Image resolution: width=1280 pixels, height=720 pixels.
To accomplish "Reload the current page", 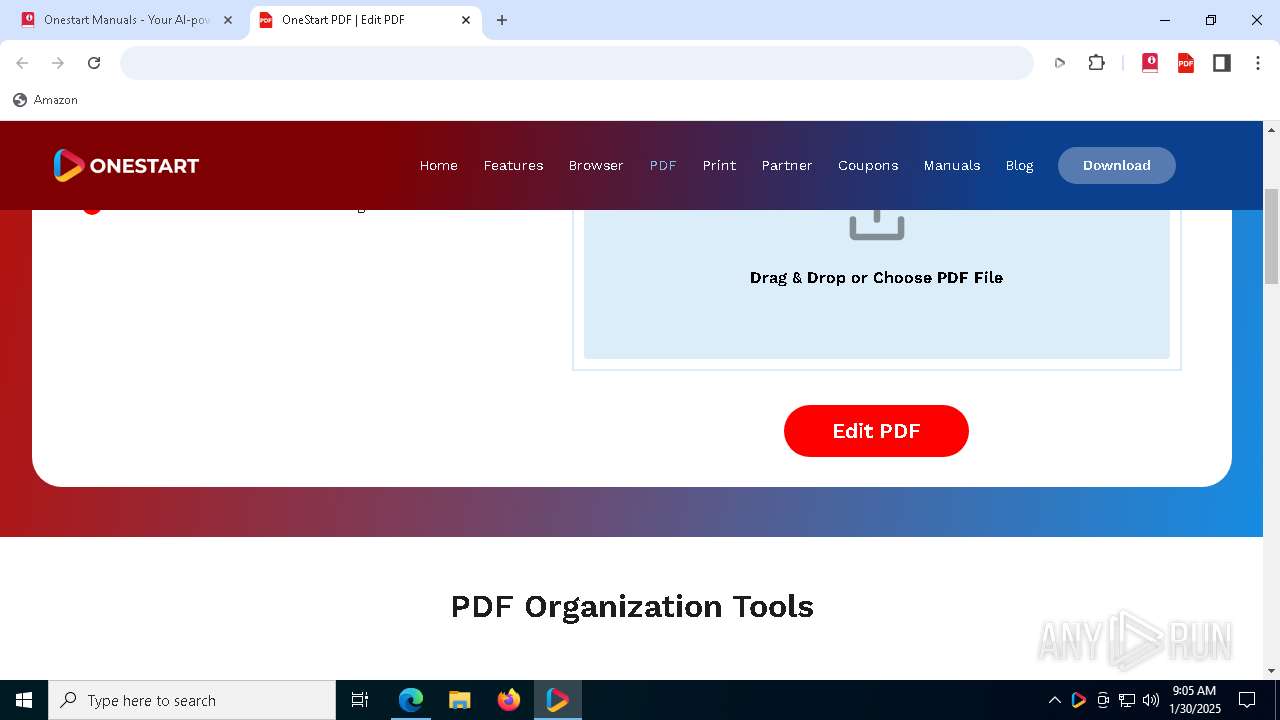I will (94, 63).
